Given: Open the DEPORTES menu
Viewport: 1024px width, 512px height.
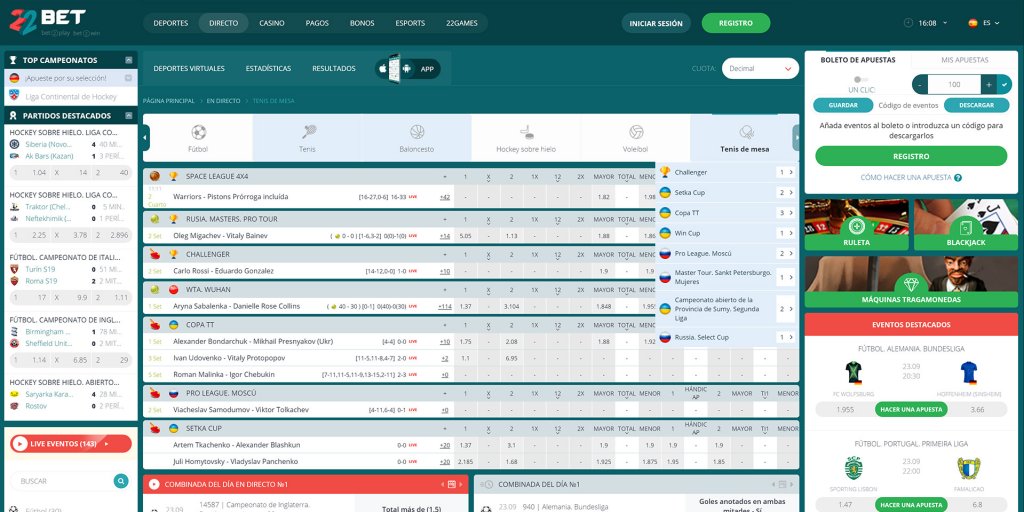Looking at the screenshot, I should coord(170,24).
